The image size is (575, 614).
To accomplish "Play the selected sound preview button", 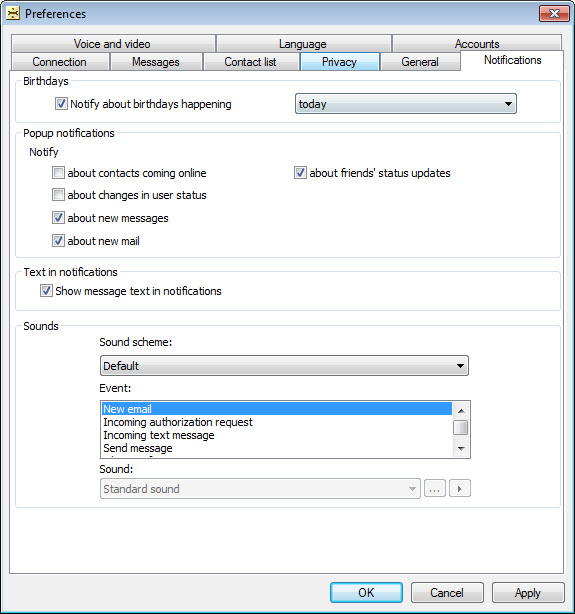I will click(460, 488).
